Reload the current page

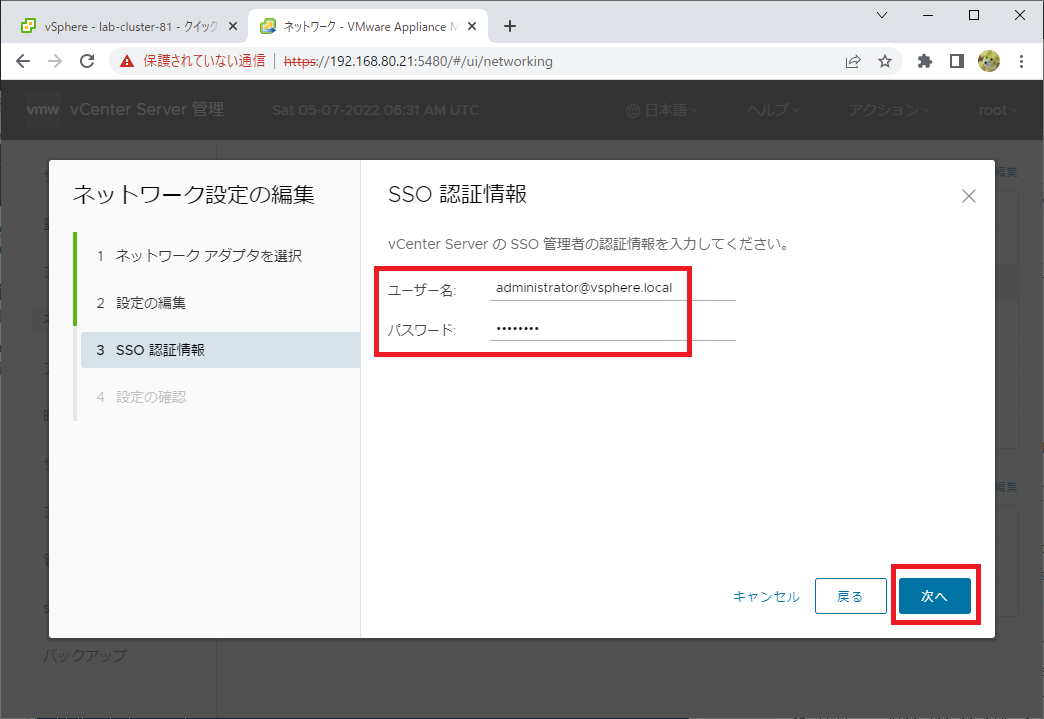pos(87,61)
